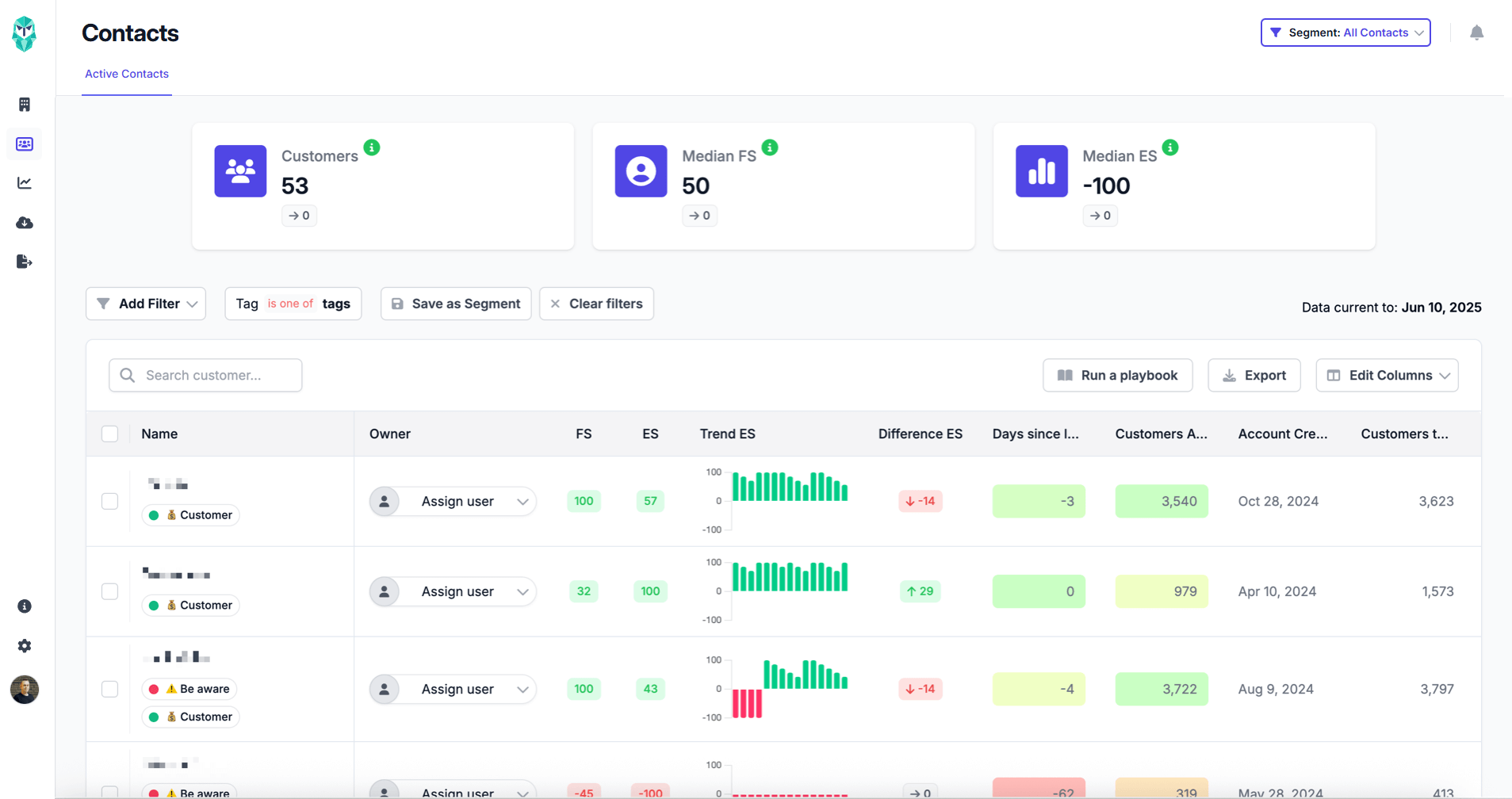Open the Add Filter dropdown
1512x799 pixels.
[x=146, y=304]
